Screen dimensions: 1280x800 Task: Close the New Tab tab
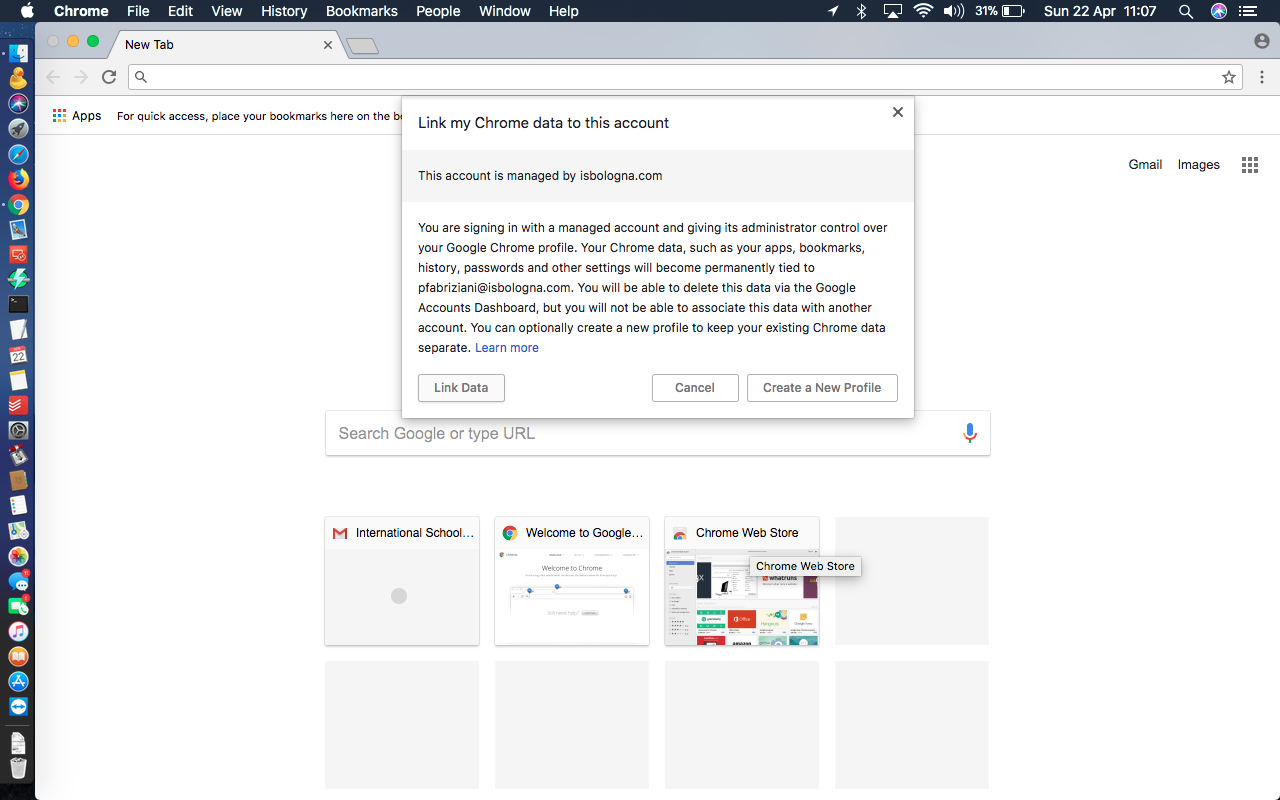(x=328, y=45)
